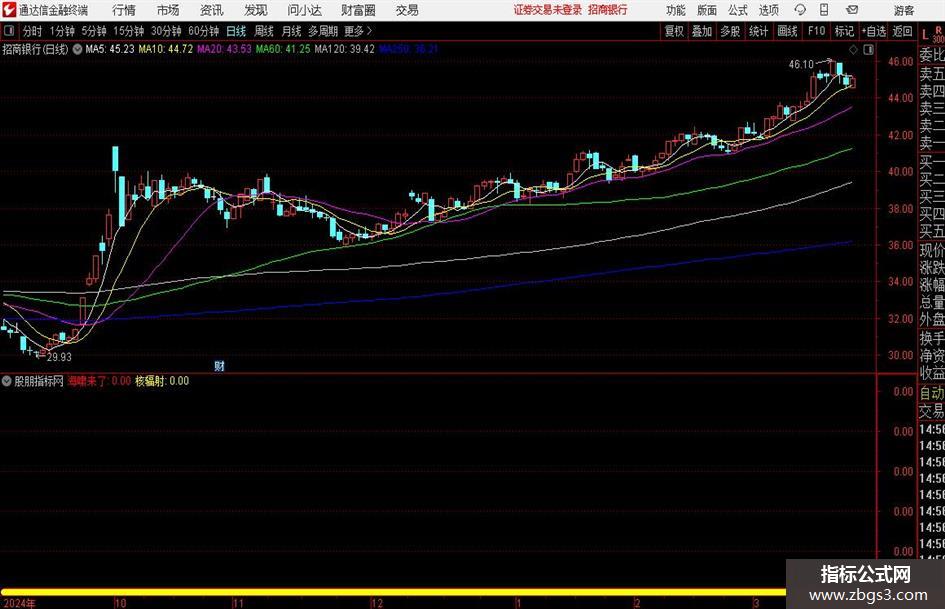Open 多周期 multi-period view
This screenshot has width=945, height=609.
coord(323,31)
